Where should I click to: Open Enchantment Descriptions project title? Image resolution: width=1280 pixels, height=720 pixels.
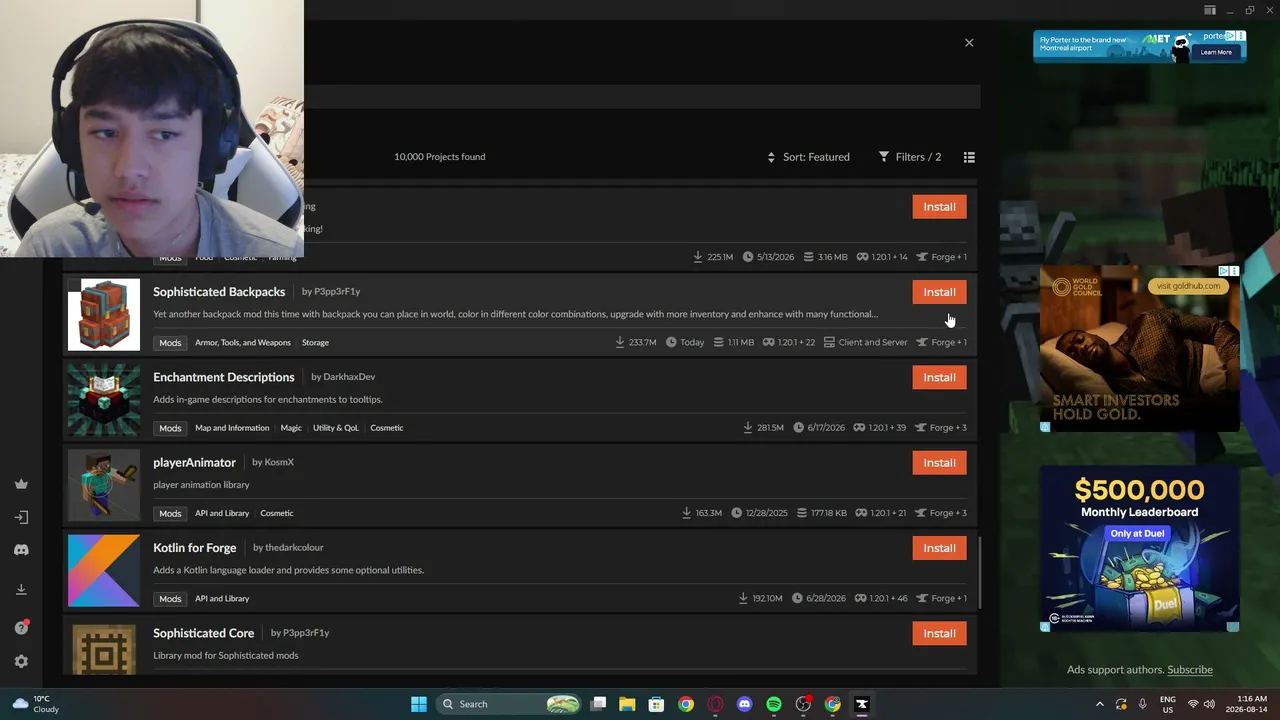point(224,377)
